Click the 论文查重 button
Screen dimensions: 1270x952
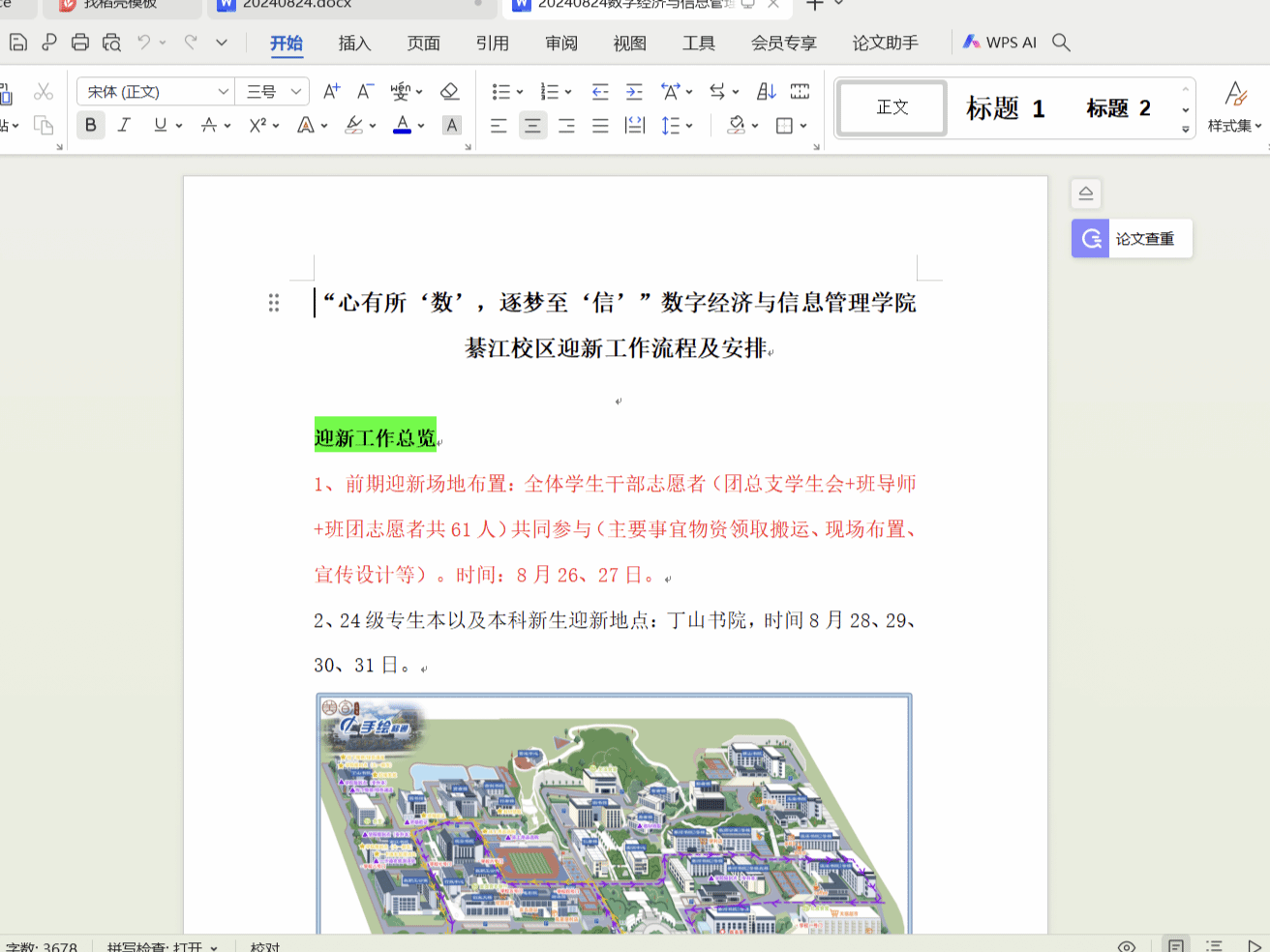(x=1133, y=239)
